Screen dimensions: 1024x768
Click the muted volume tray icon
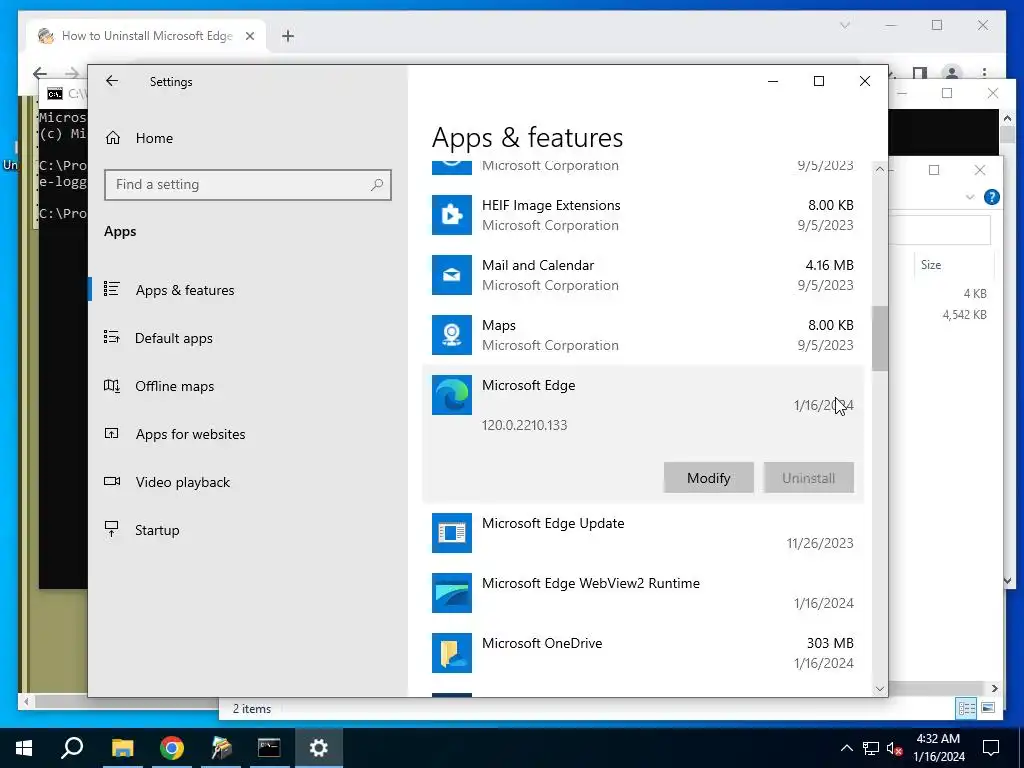(895, 748)
